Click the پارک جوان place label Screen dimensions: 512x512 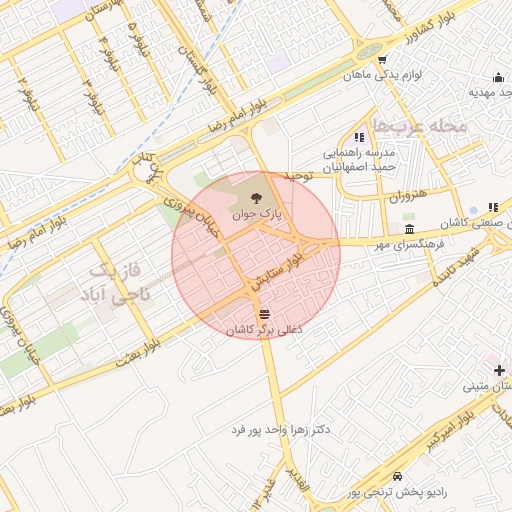[257, 214]
